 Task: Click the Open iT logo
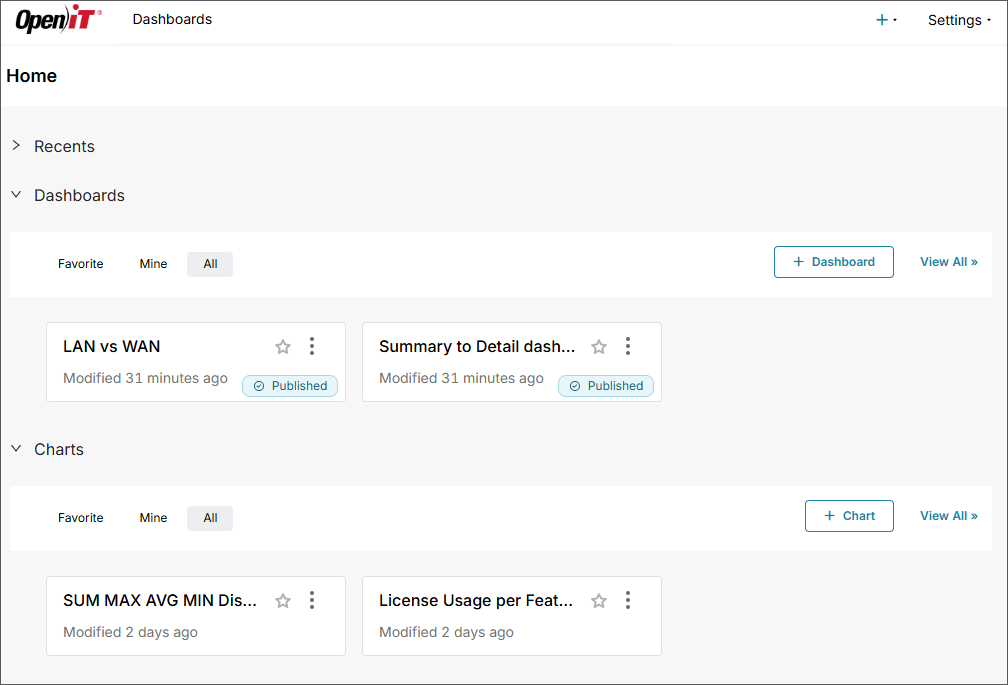pos(58,19)
